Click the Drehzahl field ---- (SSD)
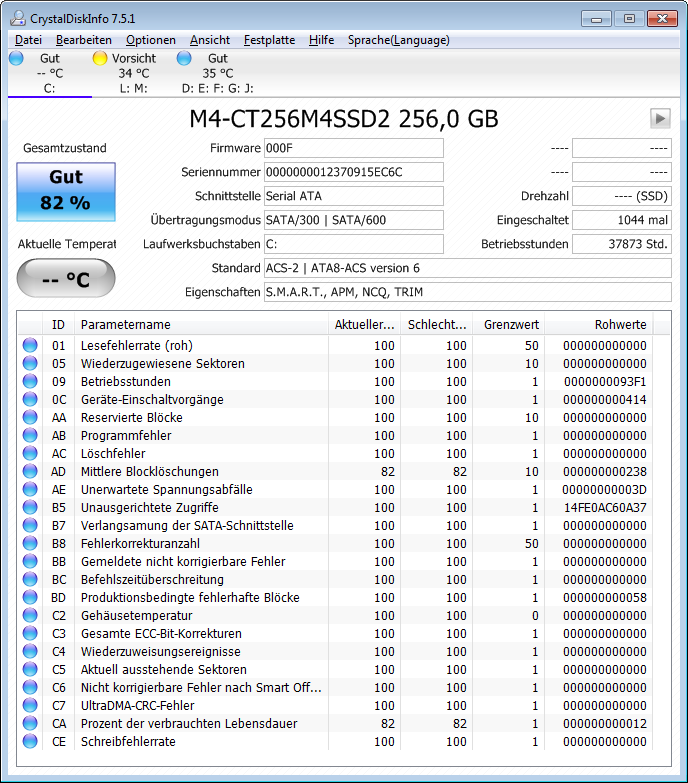This screenshot has width=688, height=783. tap(622, 196)
